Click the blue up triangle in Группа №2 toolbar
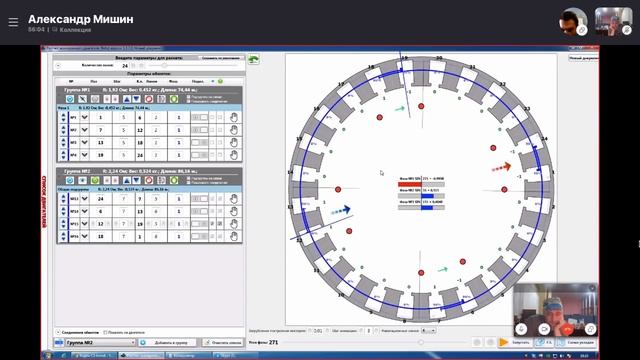Screen dimensions: 640x360 click(x=127, y=180)
